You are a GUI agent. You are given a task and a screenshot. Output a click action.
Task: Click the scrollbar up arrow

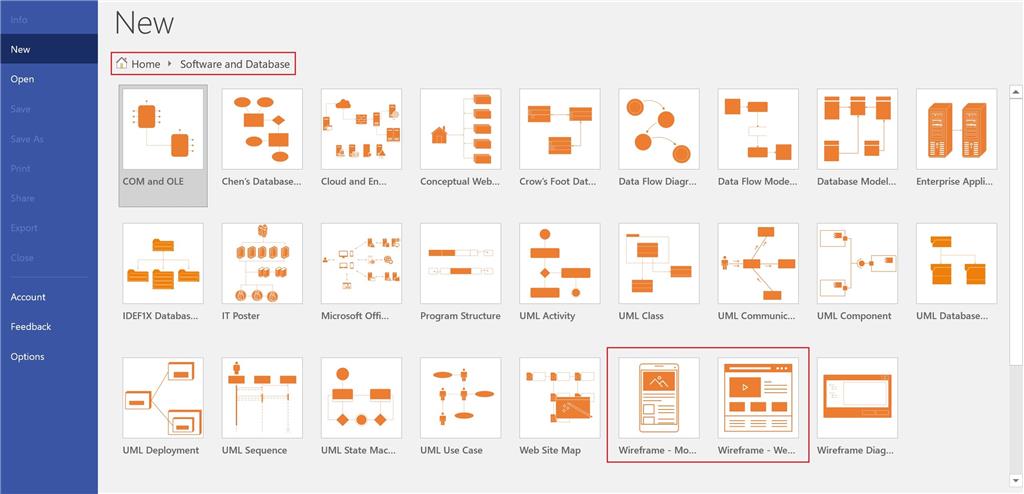(1016, 92)
